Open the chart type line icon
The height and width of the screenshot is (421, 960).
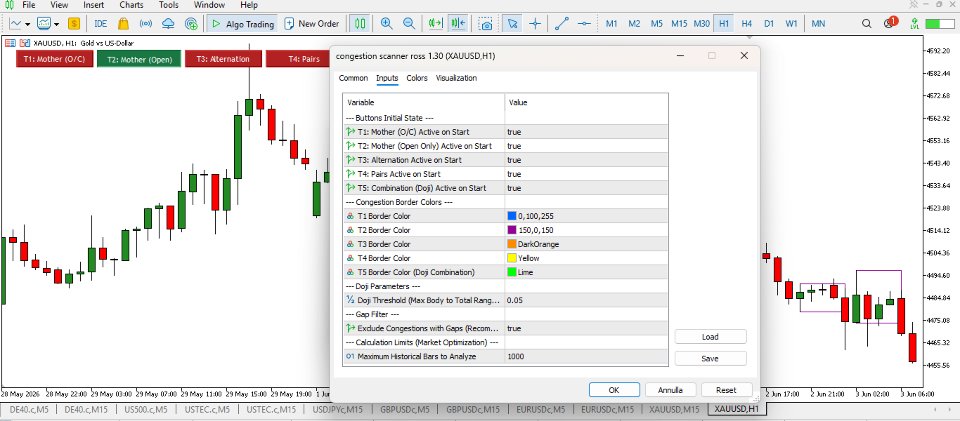point(15,24)
